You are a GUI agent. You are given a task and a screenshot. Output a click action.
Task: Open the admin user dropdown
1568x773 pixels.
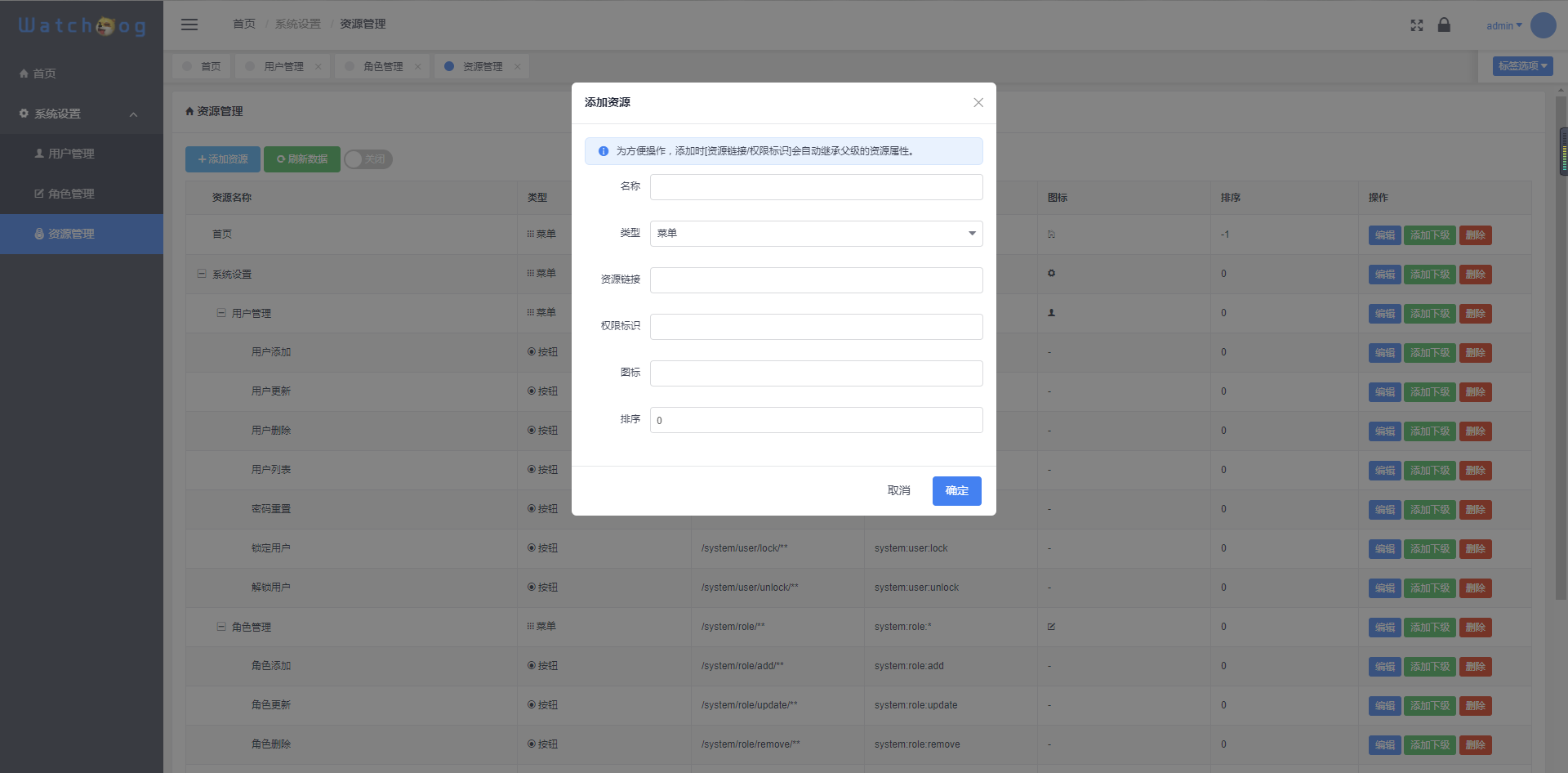point(1504,25)
